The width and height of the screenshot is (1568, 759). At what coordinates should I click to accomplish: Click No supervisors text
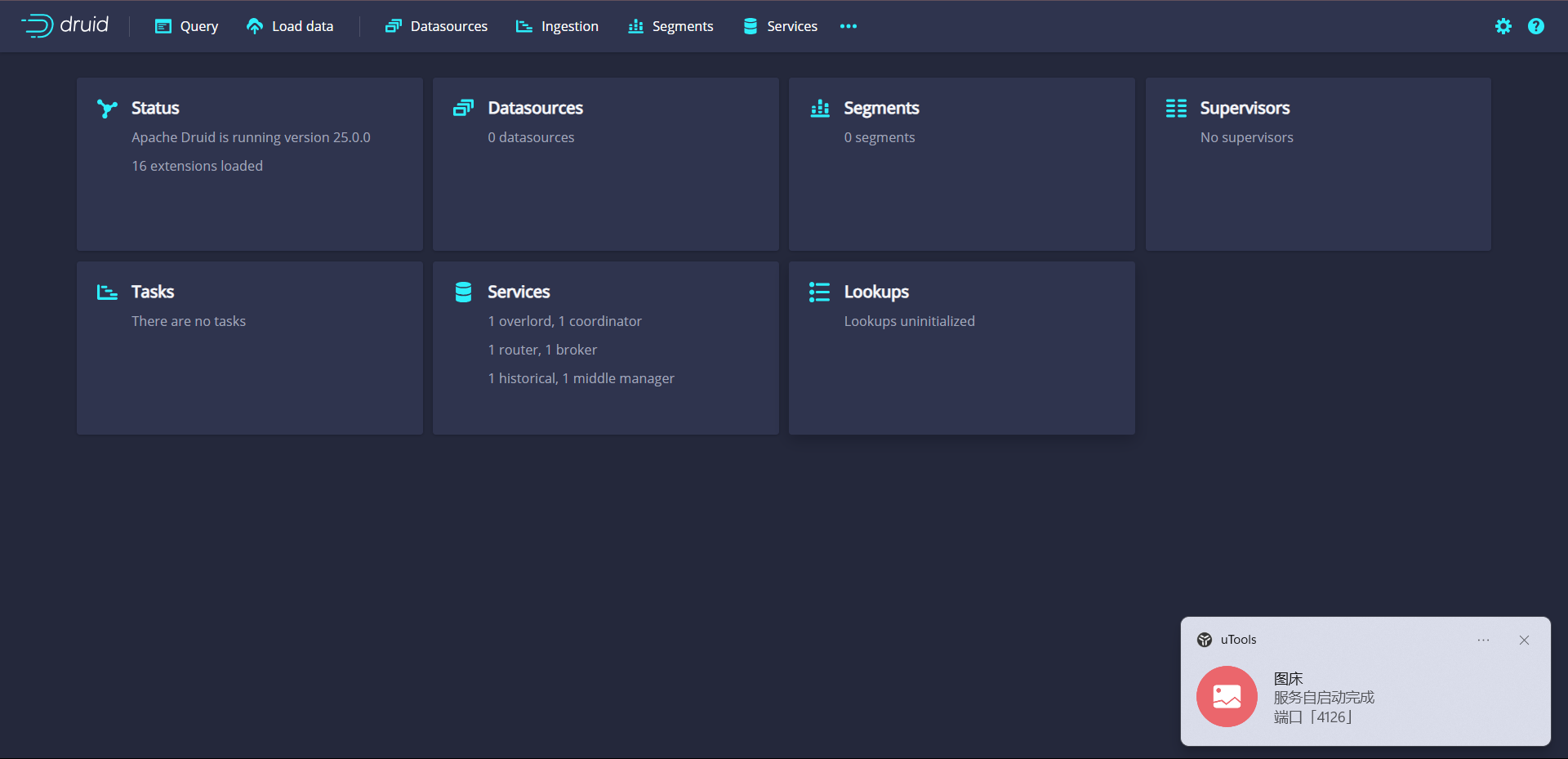pos(1247,137)
